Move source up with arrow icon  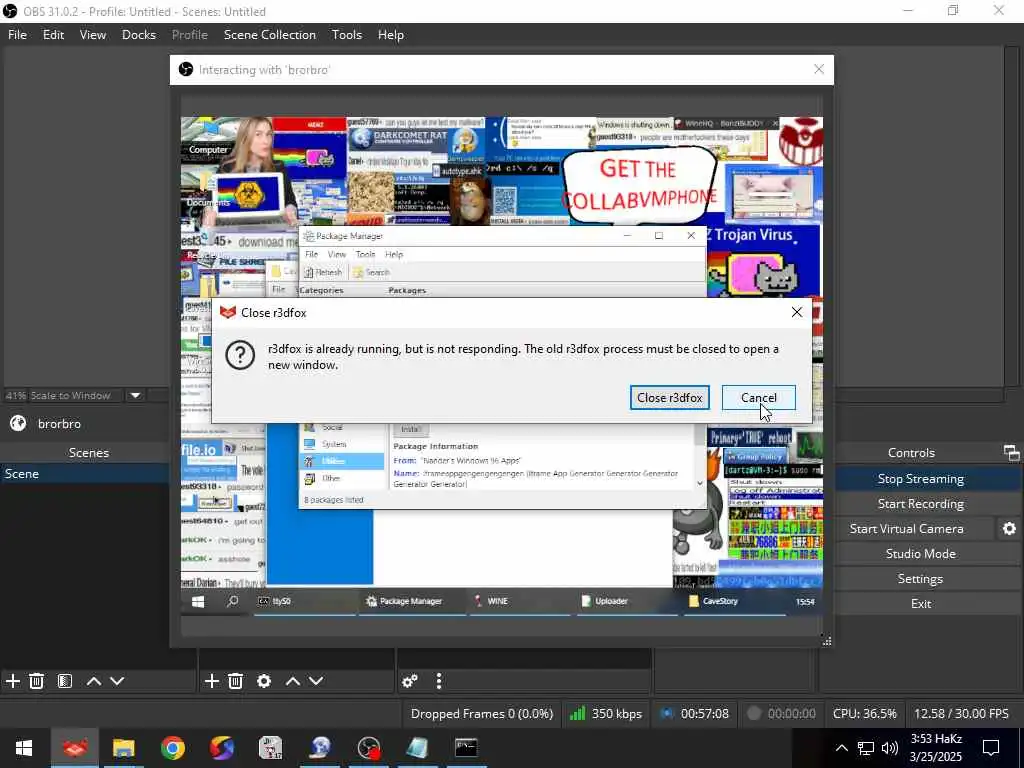[x=293, y=681]
